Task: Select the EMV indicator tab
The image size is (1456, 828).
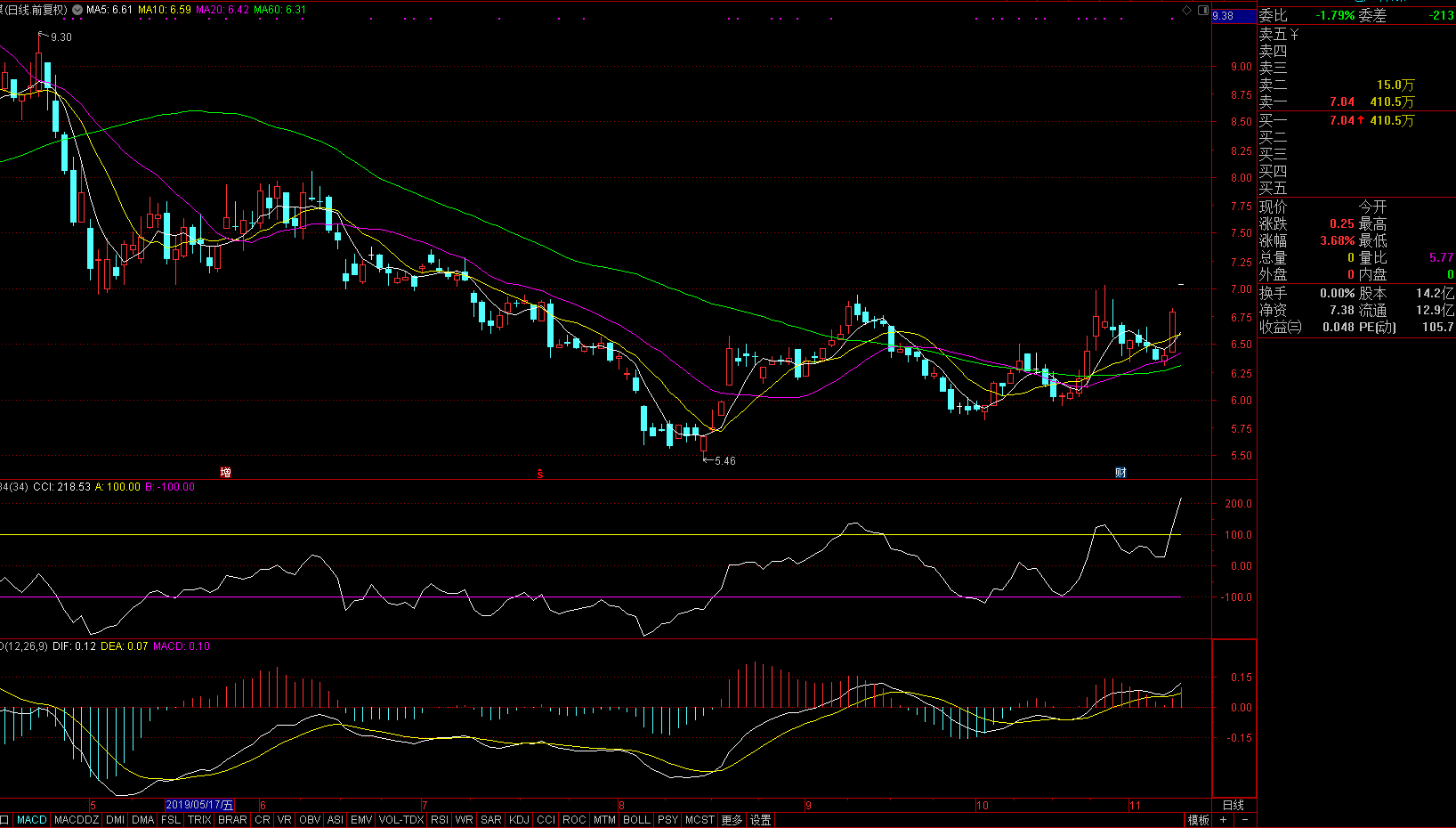Action: (x=361, y=820)
